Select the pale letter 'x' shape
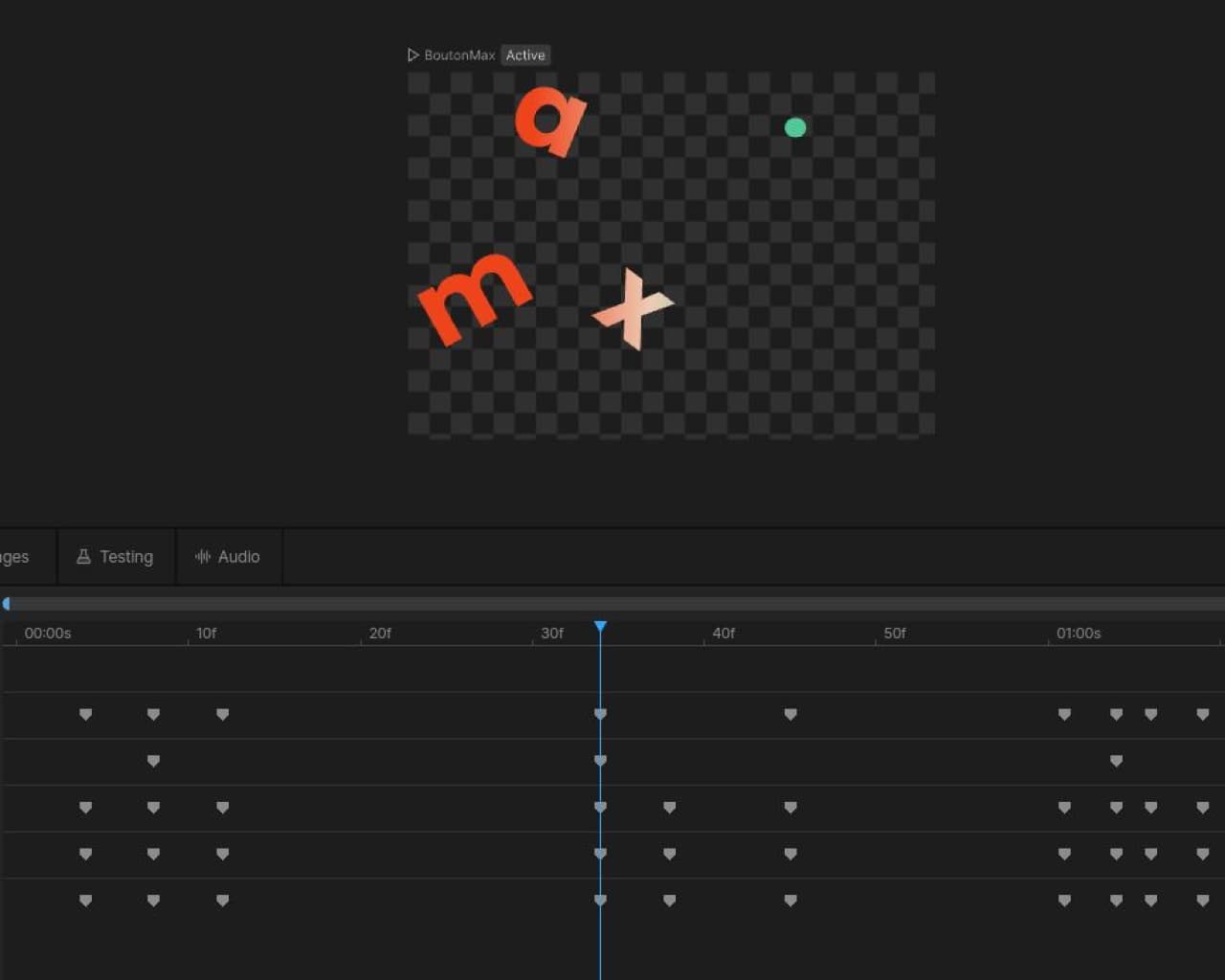This screenshot has height=980, width=1225. 633,307
